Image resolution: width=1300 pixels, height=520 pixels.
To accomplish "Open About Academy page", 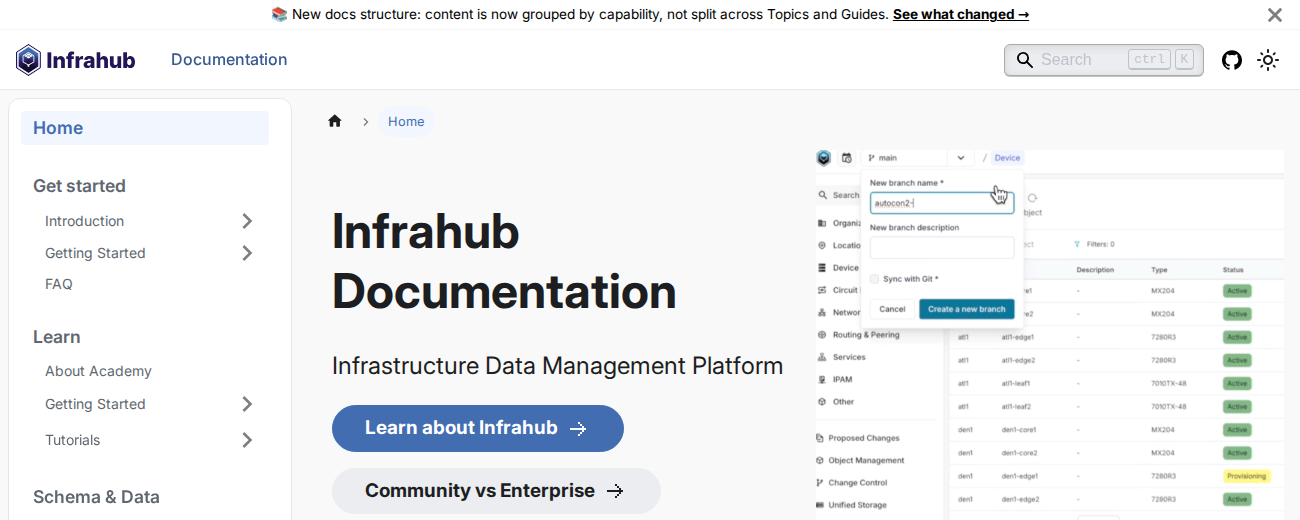I will (x=98, y=371).
